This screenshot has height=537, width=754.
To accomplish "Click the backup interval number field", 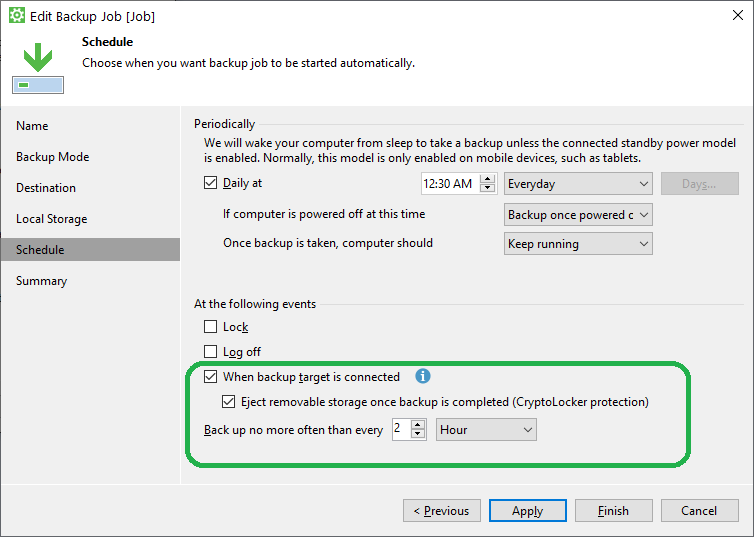I will pos(399,430).
